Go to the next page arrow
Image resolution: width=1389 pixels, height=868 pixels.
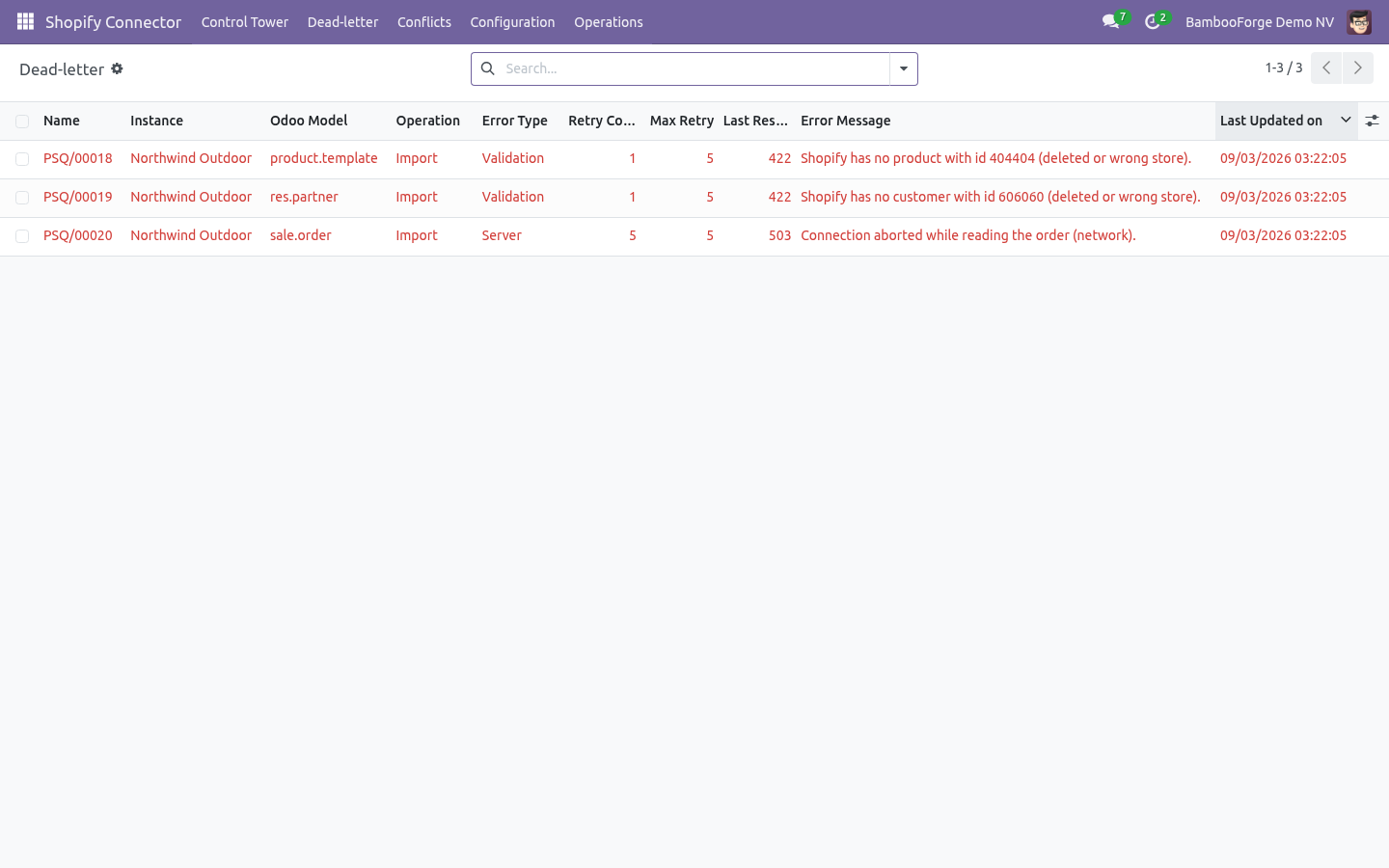coord(1357,68)
